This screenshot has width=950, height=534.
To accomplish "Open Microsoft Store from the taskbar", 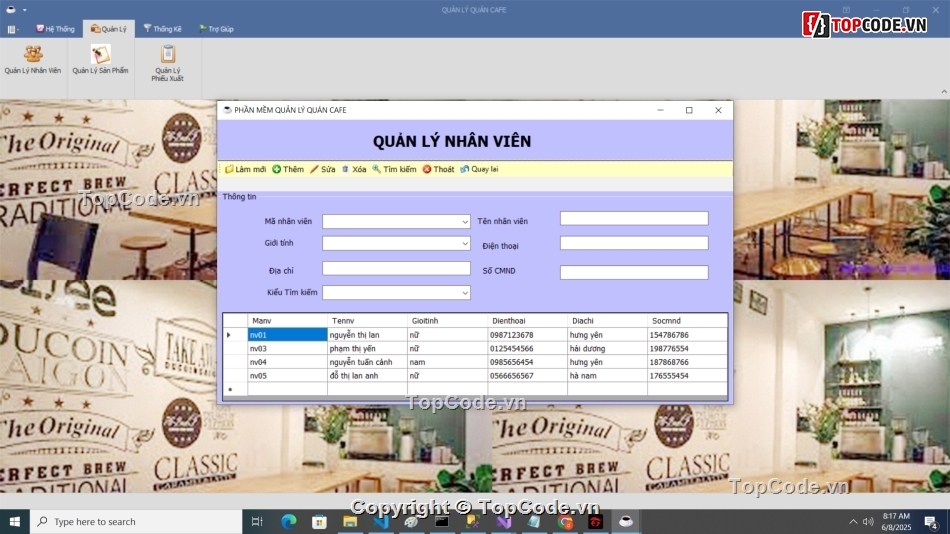I will [319, 521].
